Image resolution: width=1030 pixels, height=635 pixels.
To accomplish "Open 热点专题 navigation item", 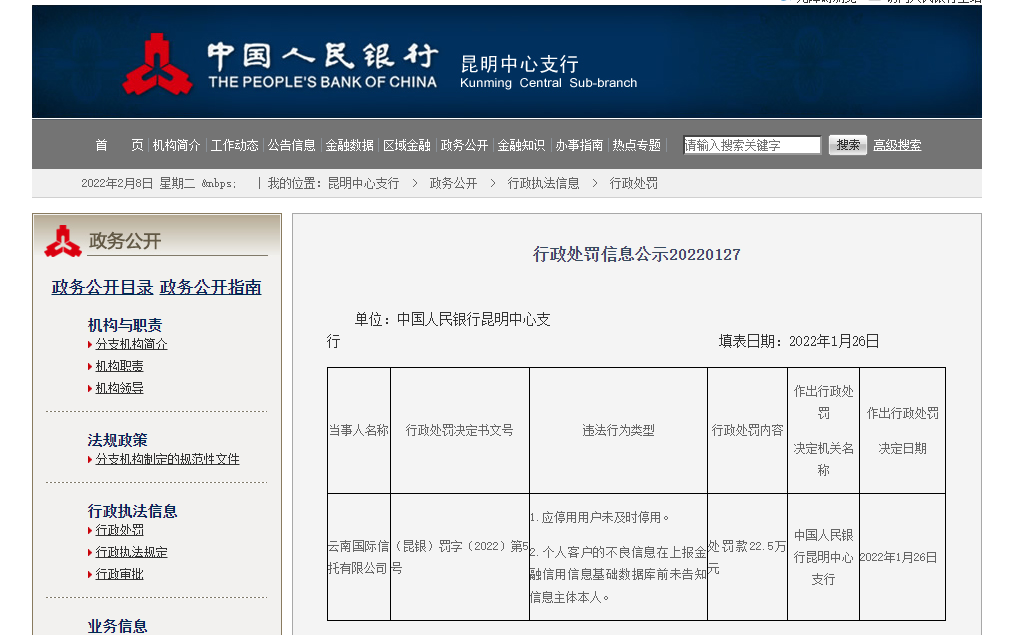I will pos(637,145).
